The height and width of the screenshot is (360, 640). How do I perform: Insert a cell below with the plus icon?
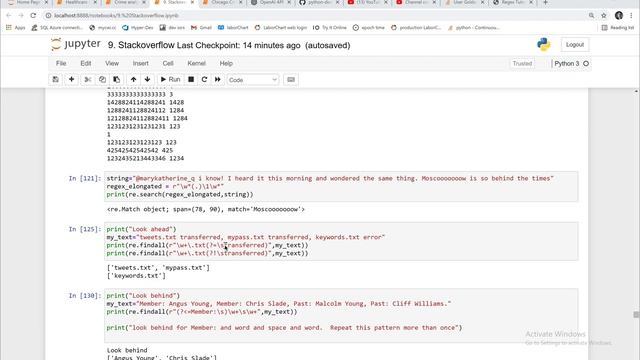coord(71,80)
